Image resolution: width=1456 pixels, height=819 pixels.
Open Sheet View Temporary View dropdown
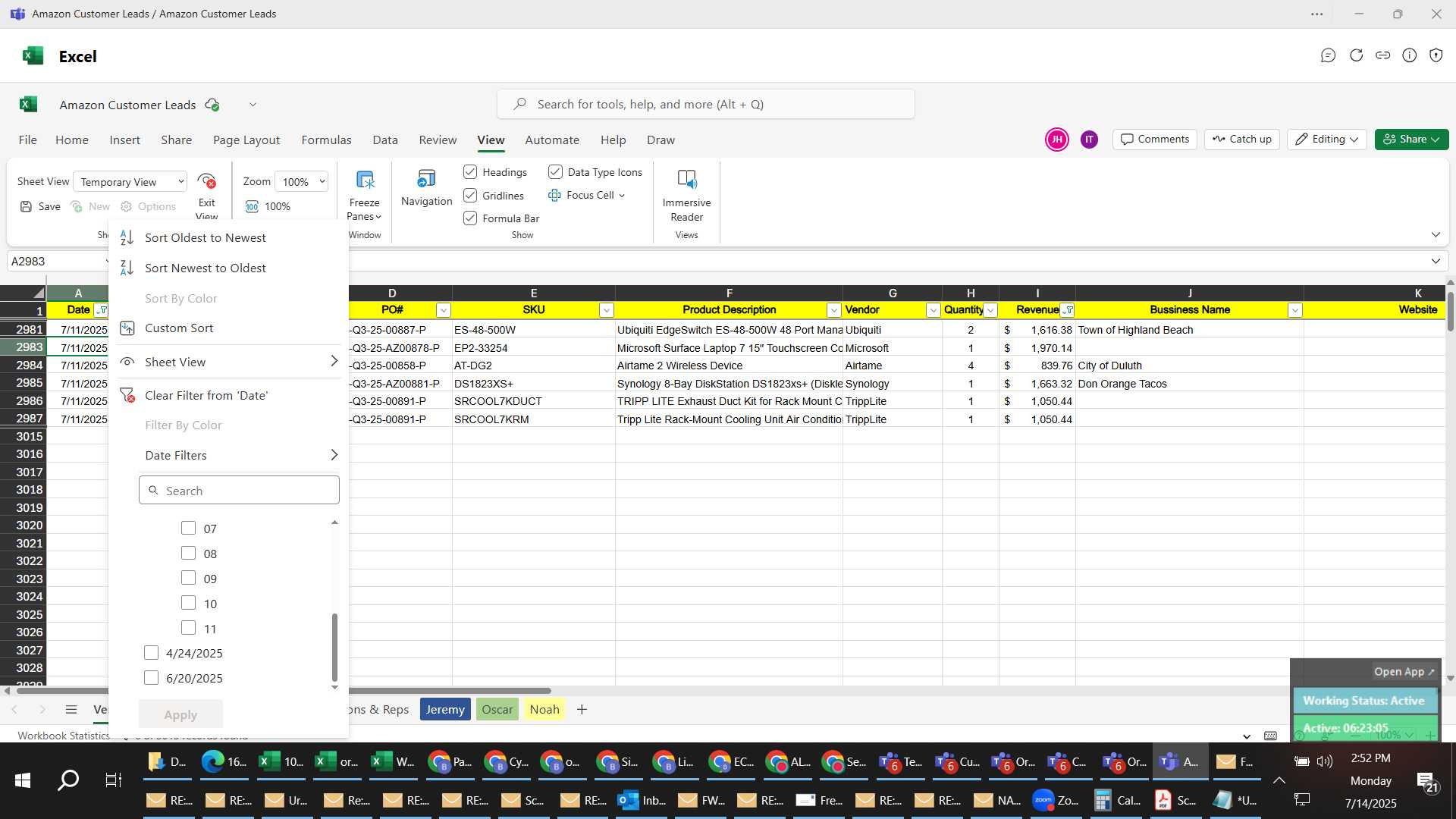130,182
